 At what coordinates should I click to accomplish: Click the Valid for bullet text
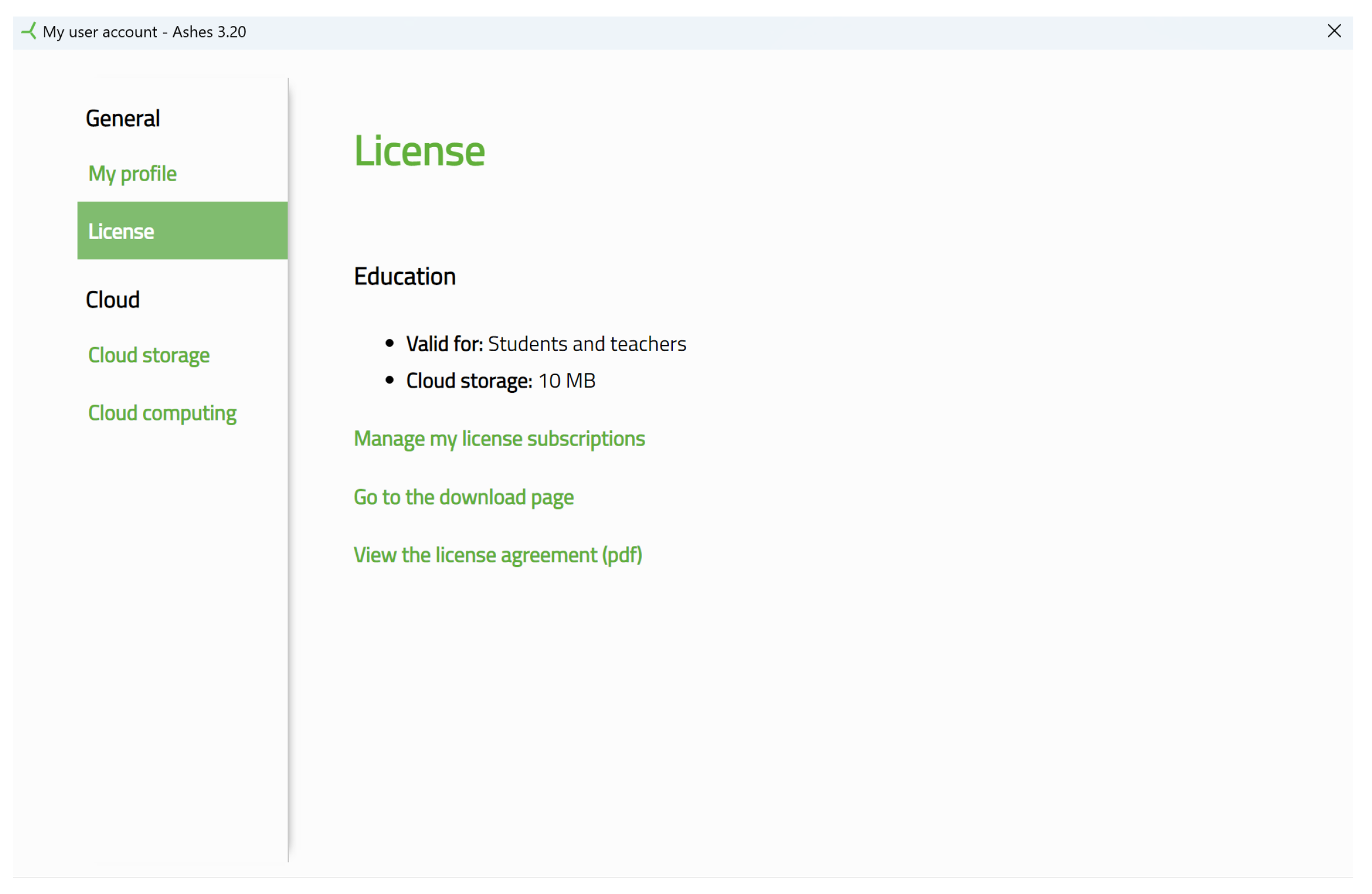point(546,343)
